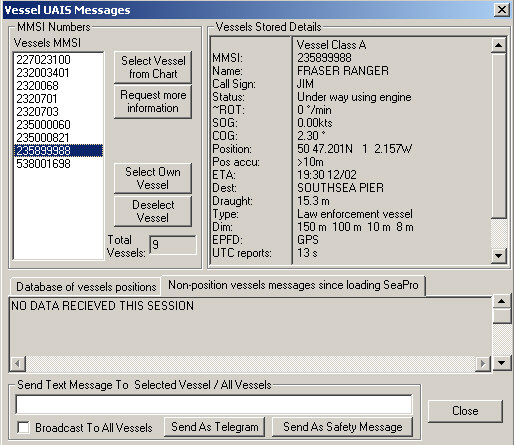Click down arrow of vessel details scrollbar
The width and height of the screenshot is (514, 445).
(x=499, y=256)
